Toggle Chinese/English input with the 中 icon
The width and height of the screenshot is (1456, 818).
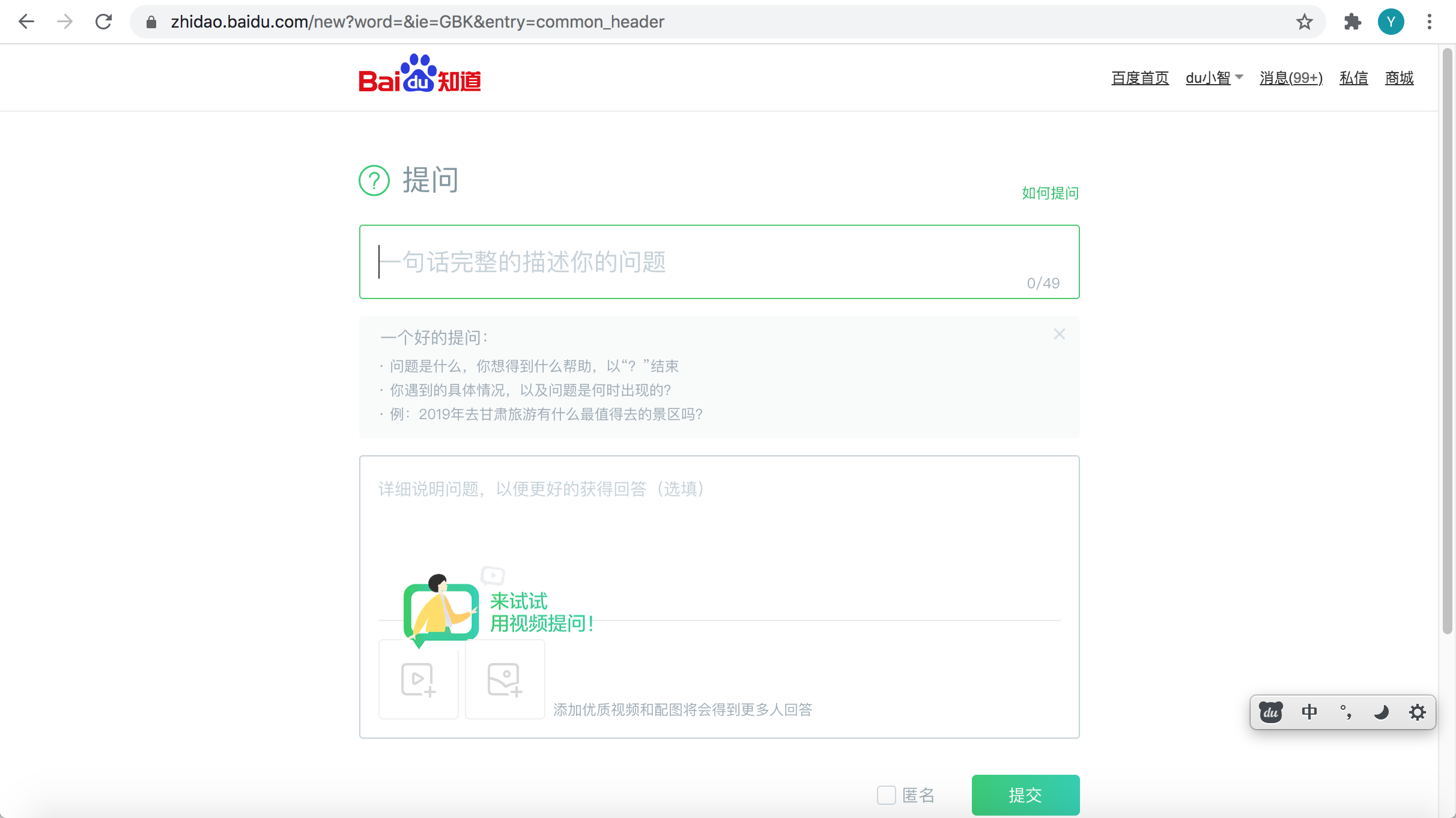click(1309, 712)
